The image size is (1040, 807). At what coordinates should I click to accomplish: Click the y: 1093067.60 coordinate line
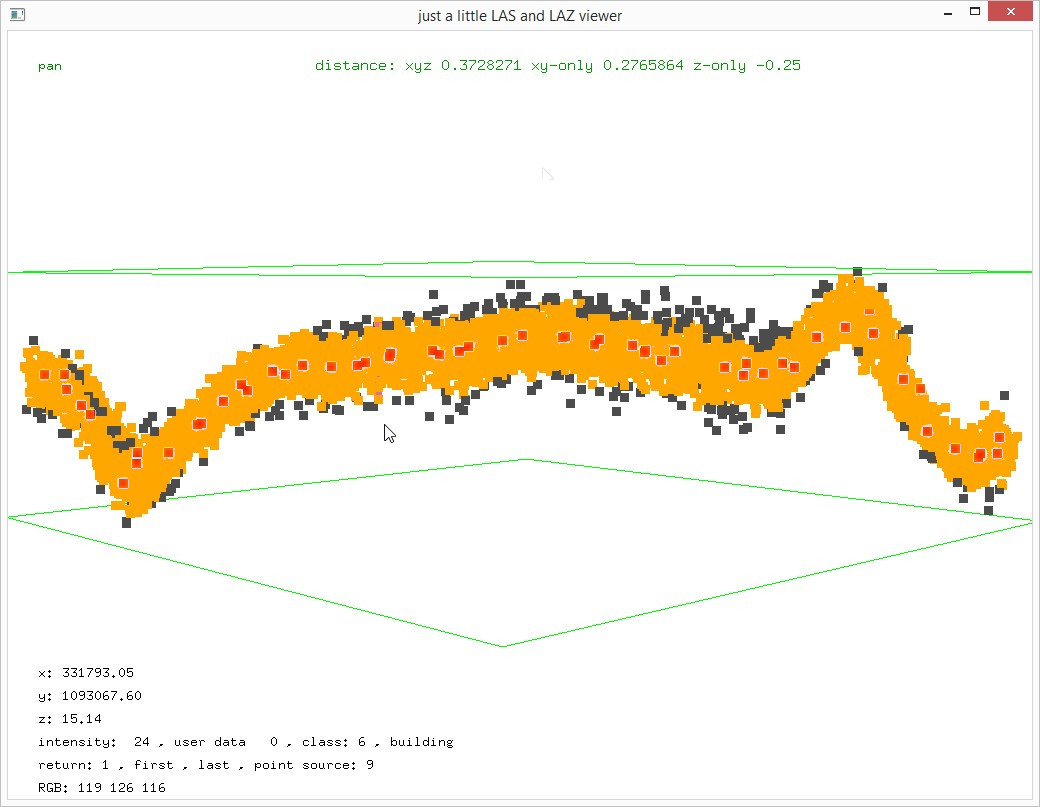[x=90, y=696]
